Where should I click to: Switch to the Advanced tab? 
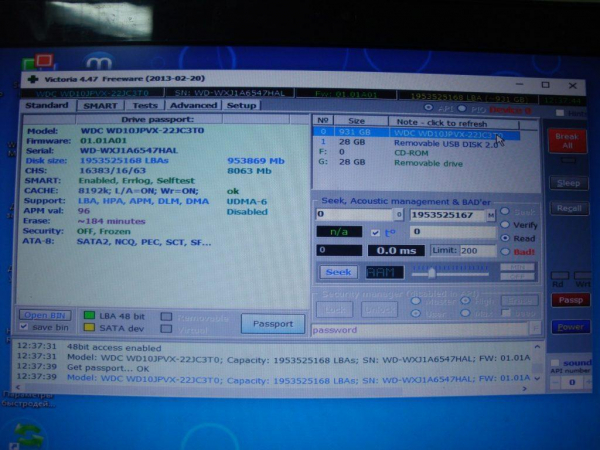tap(193, 105)
